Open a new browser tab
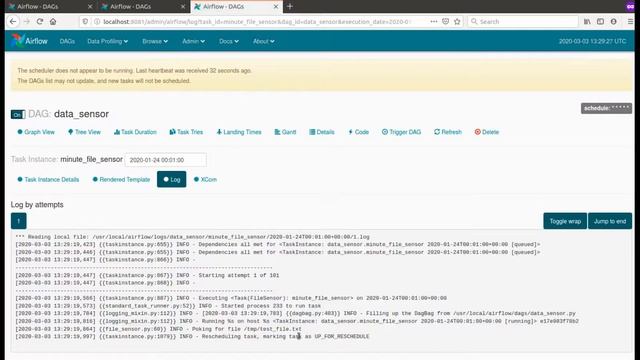Viewport: 640px width, 360px height. tap(290, 7)
